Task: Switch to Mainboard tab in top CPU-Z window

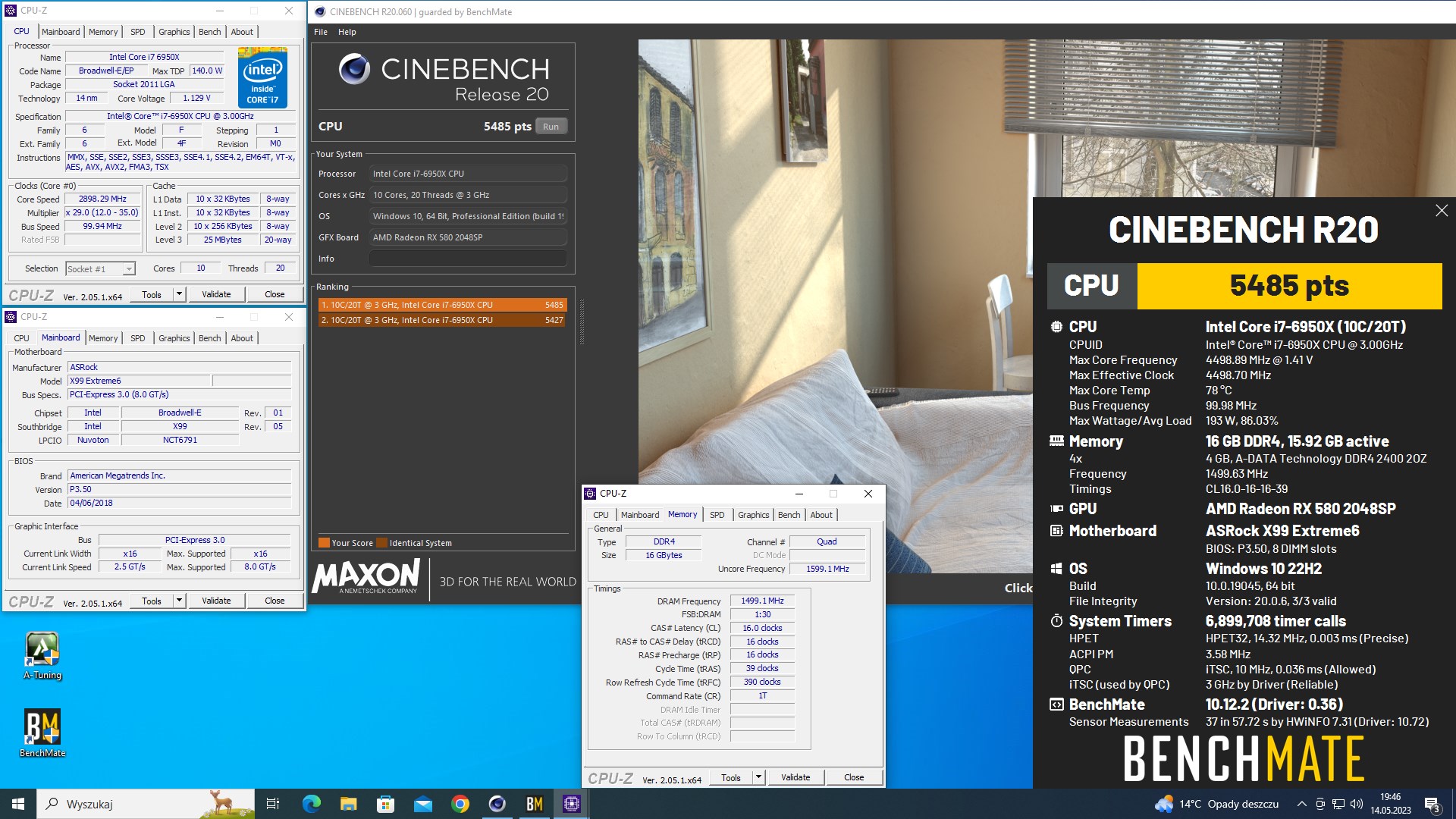Action: pyautogui.click(x=61, y=32)
